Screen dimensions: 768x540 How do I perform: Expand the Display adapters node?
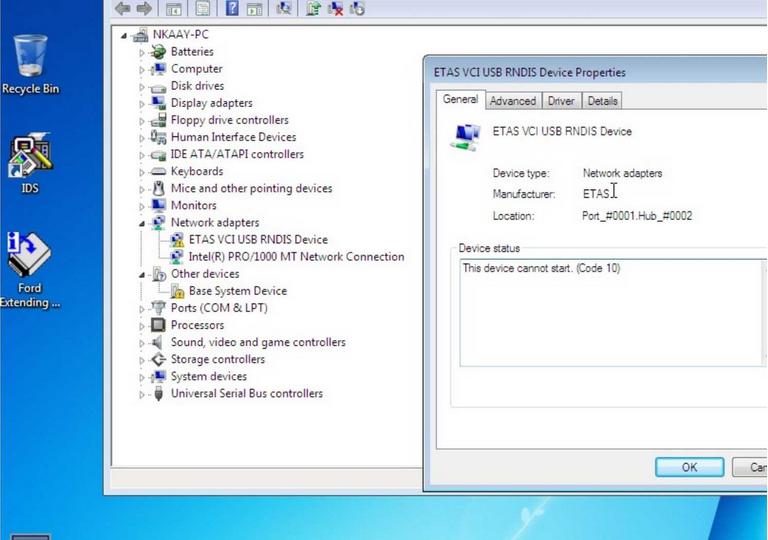[x=142, y=103]
